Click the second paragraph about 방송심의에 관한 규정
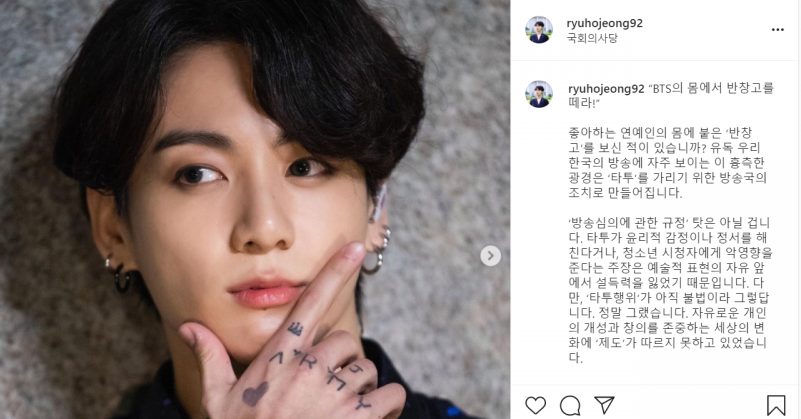 tap(670, 290)
